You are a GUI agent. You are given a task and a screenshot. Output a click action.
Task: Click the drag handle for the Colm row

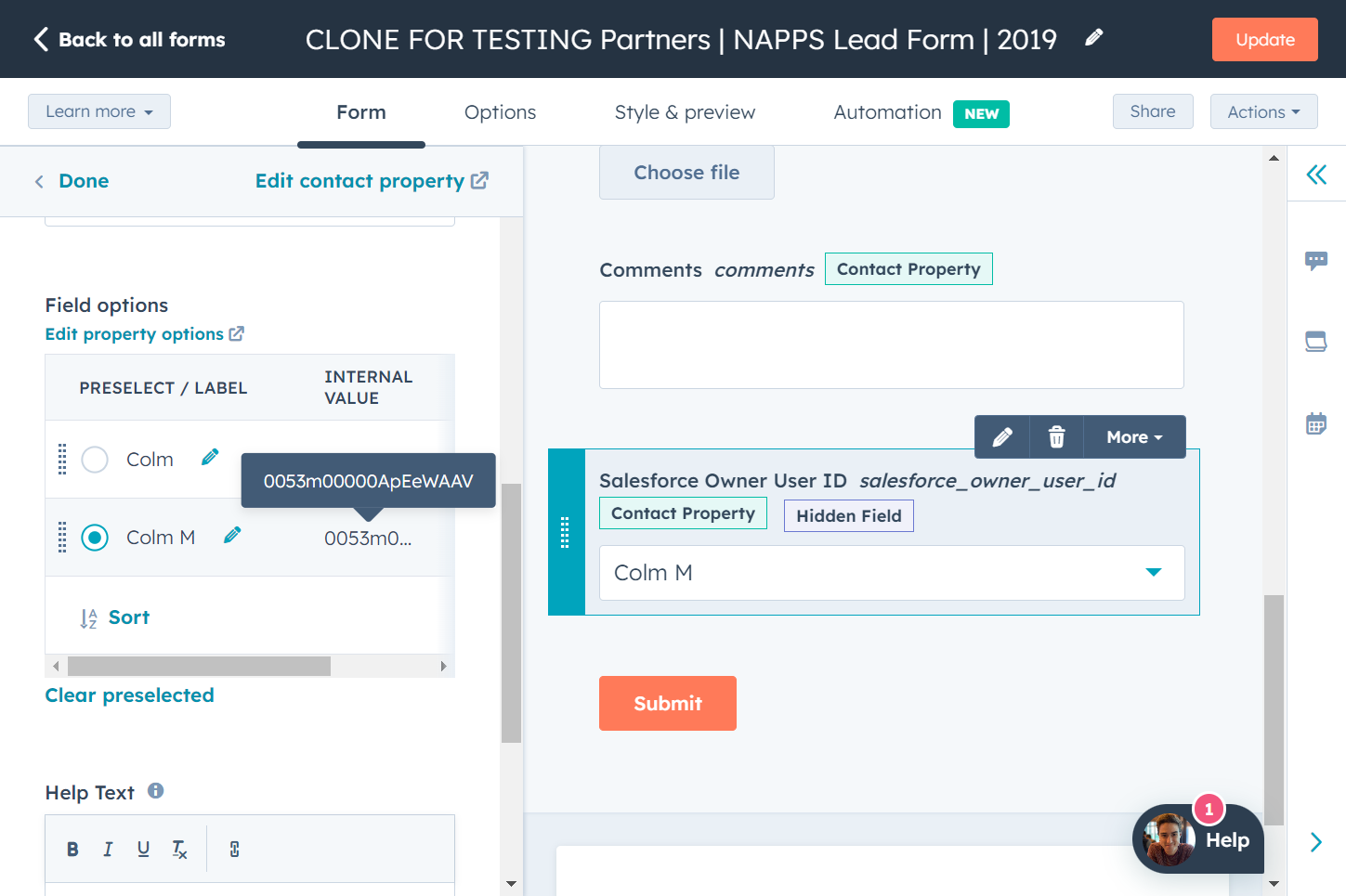(62, 460)
